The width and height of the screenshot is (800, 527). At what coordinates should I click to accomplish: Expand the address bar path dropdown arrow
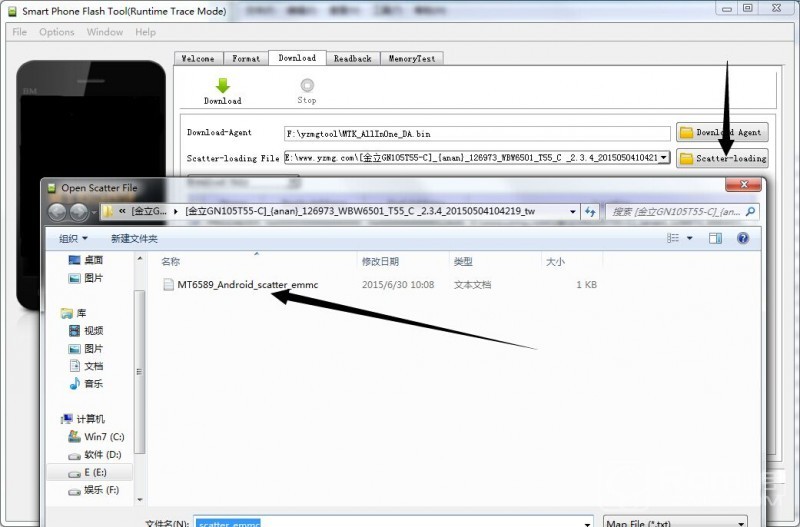[x=572, y=212]
